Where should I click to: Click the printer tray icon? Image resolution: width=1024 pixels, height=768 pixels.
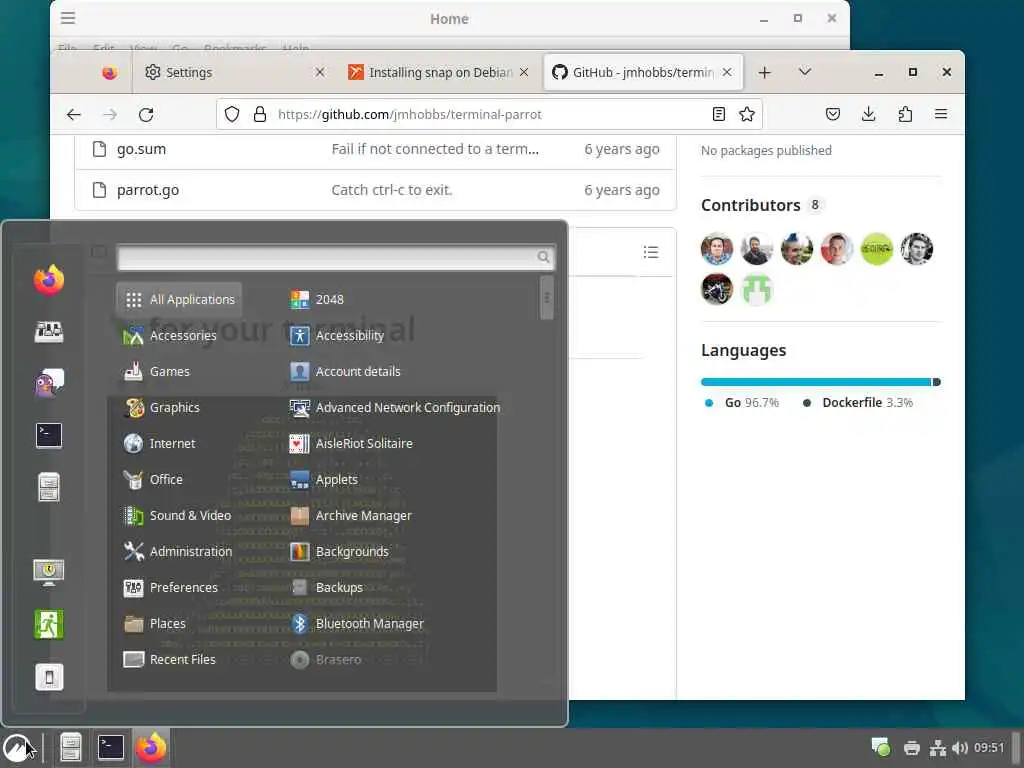912,748
